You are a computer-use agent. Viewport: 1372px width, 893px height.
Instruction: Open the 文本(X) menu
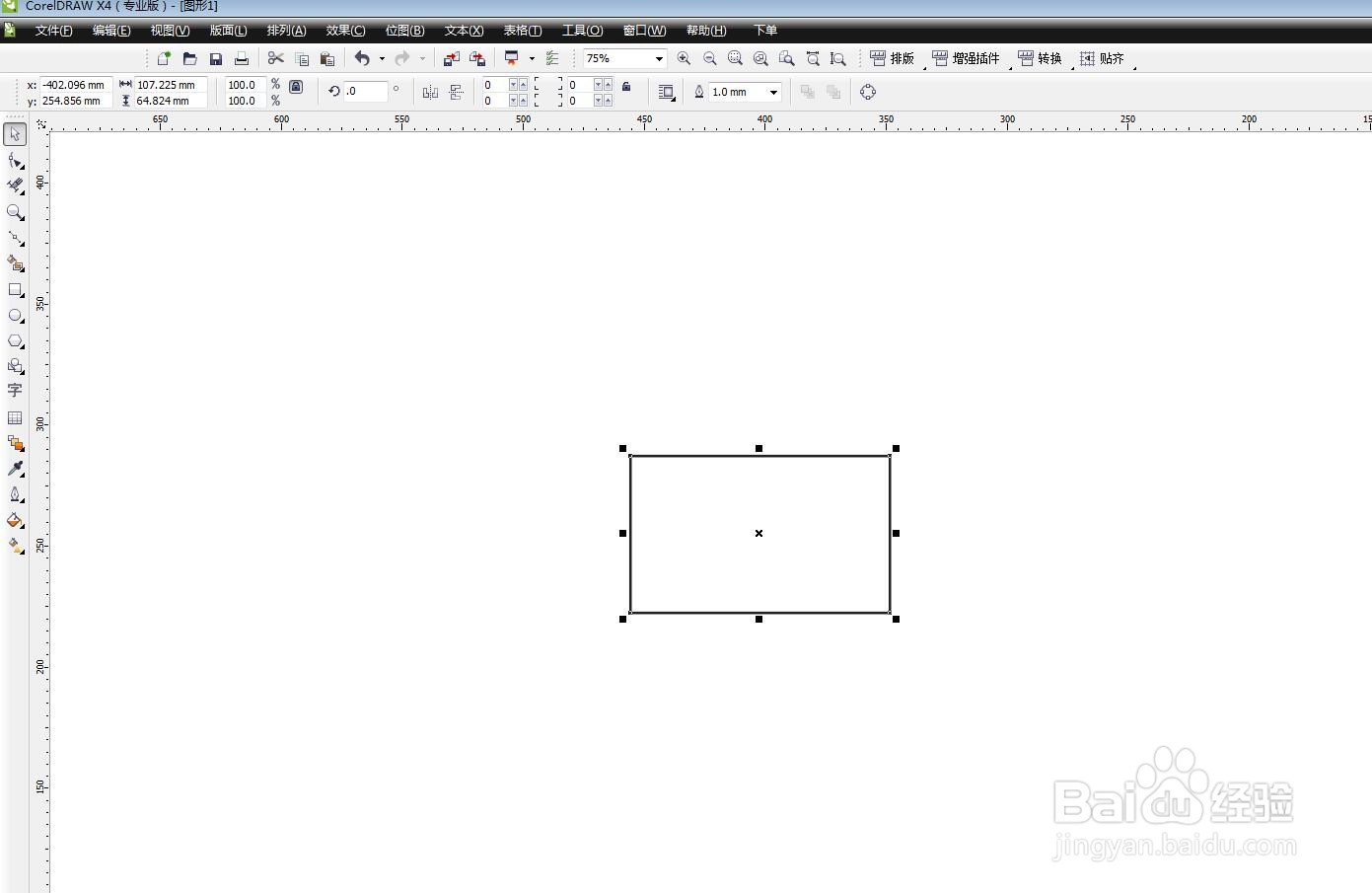pyautogui.click(x=464, y=31)
